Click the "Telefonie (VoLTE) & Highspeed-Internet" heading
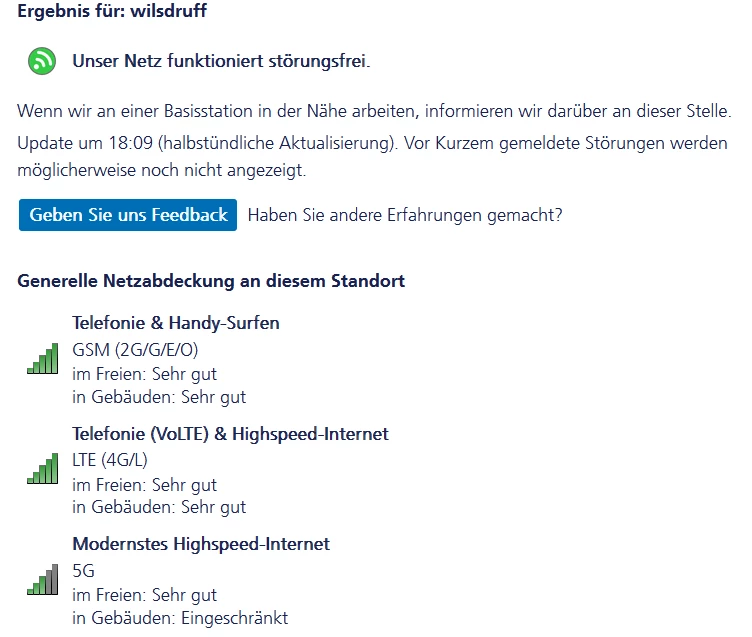This screenshot has height=637, width=752. click(230, 434)
